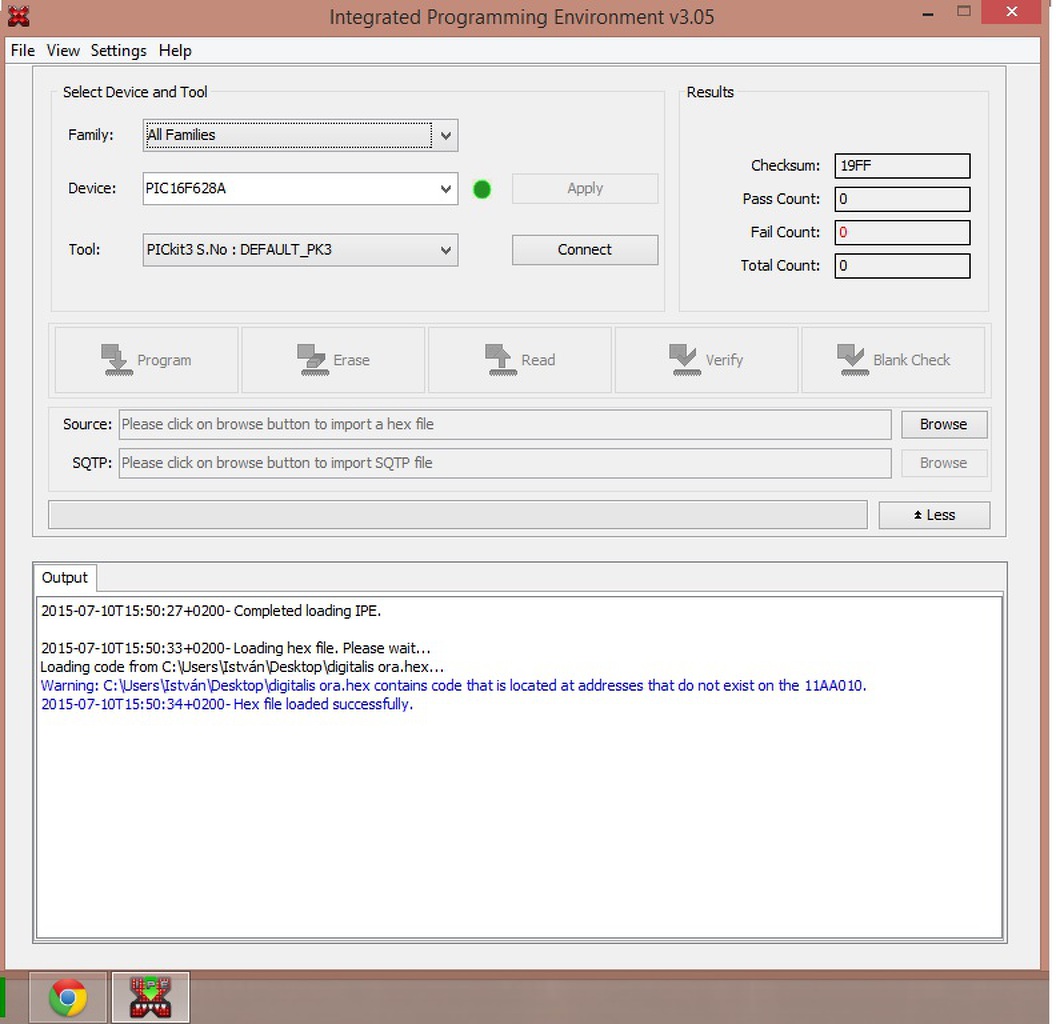The width and height of the screenshot is (1056, 1024).
Task: Close the IPE window
Action: click(x=1012, y=12)
